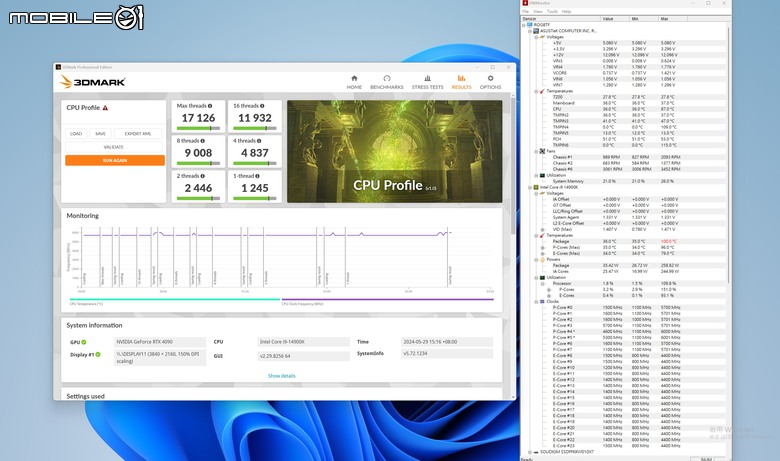Expand the E-Cores (Max) temperature row
The image size is (780, 461).
pyautogui.click(x=543, y=254)
